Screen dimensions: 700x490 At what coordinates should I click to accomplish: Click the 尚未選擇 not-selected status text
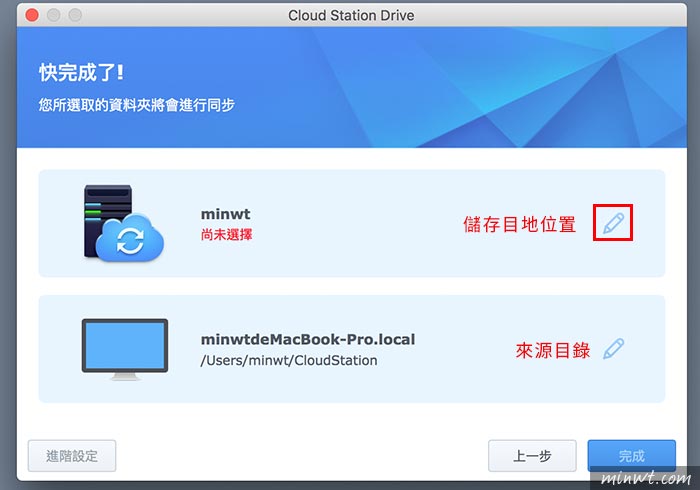(x=226, y=235)
